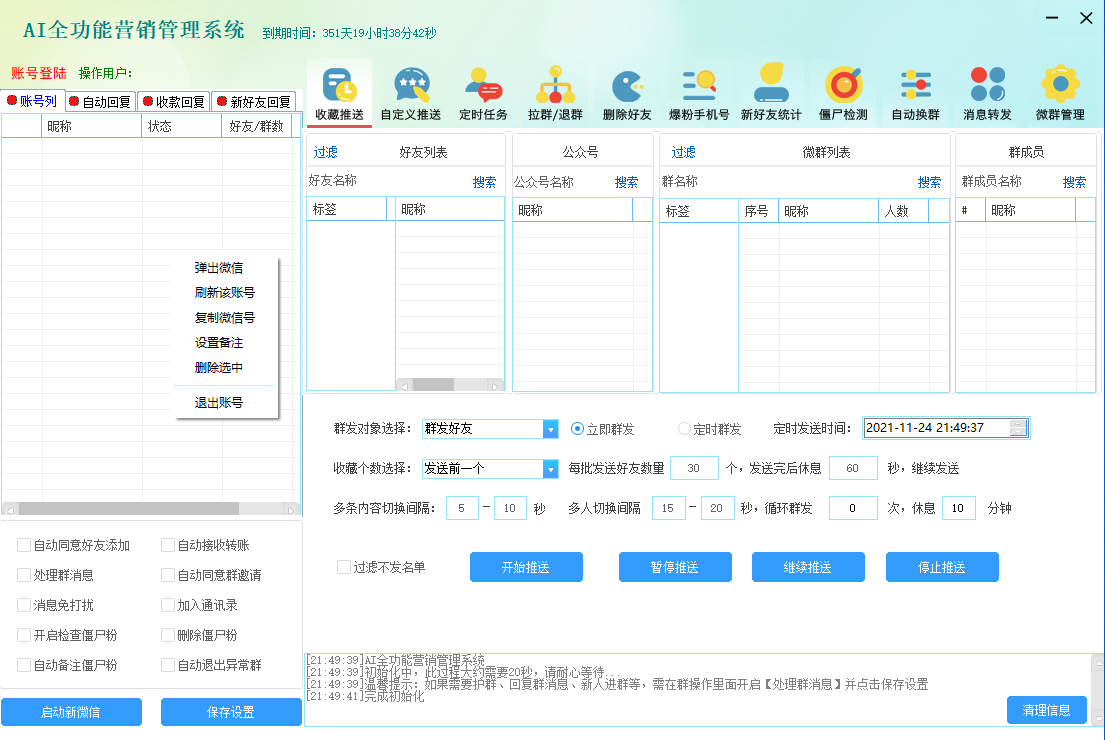Check 过滤不发名单 option
Screen dimensions: 1105x740
(x=344, y=567)
